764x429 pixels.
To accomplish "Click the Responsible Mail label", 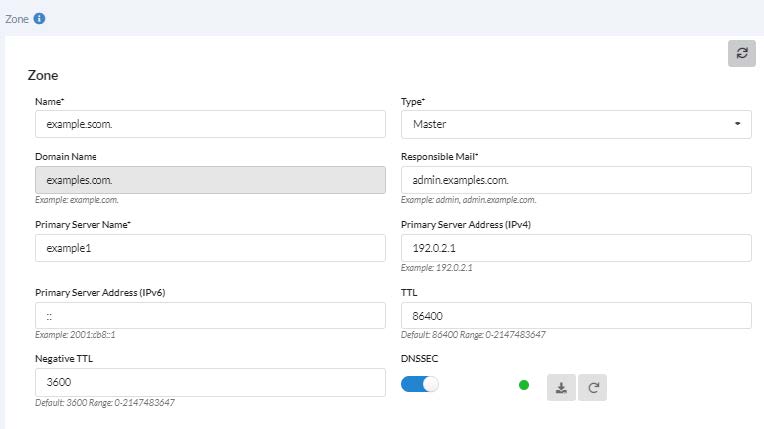I will point(439,156).
